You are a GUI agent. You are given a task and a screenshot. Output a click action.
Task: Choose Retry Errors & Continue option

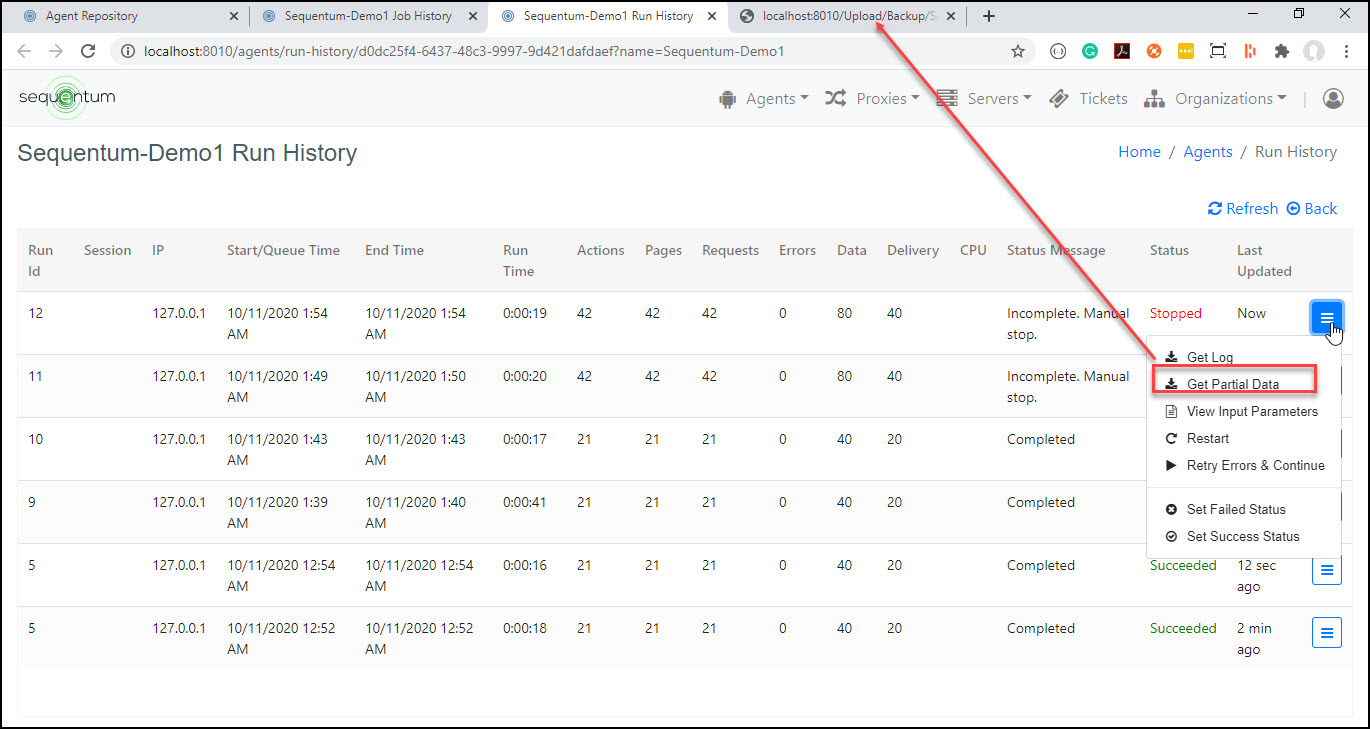coord(1255,465)
